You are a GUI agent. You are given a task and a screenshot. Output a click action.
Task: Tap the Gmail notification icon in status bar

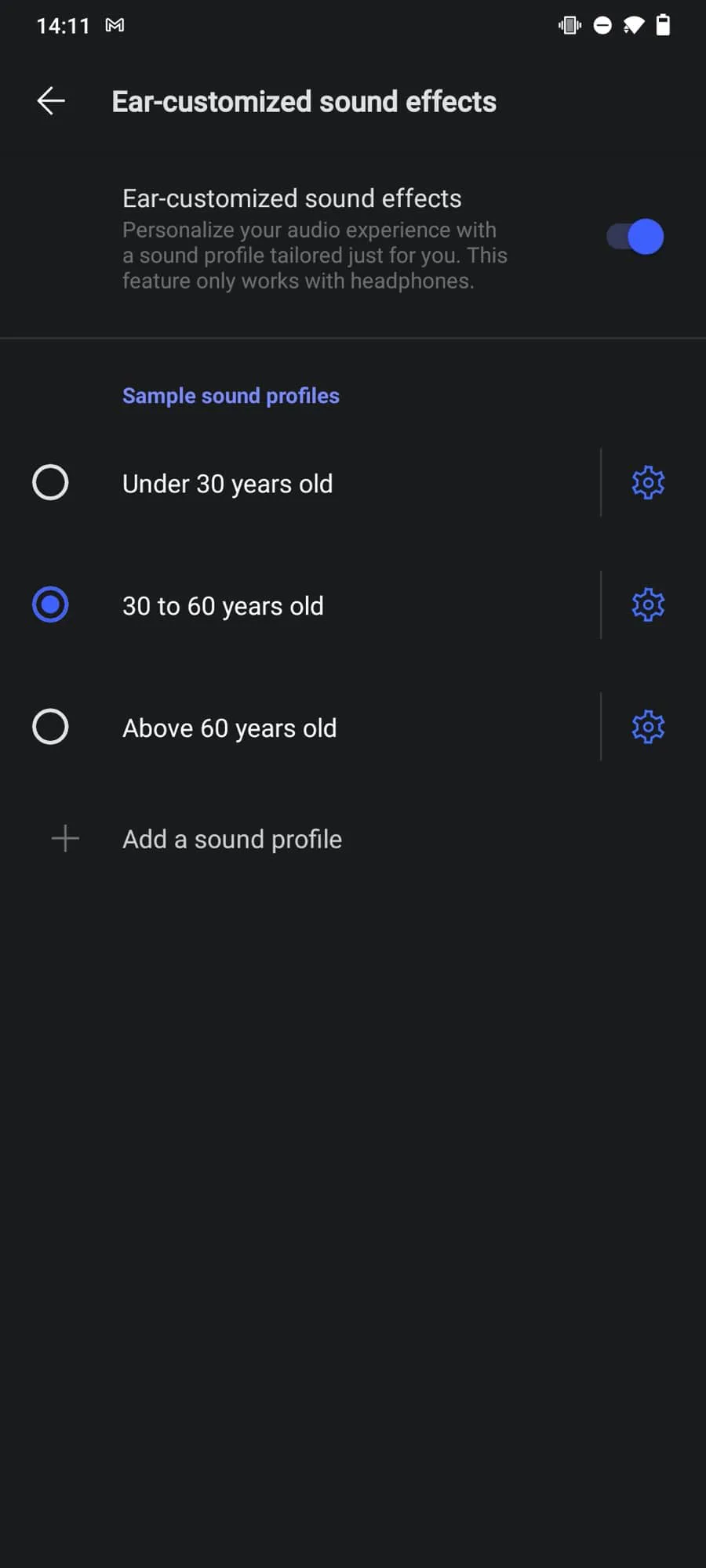[x=115, y=26]
